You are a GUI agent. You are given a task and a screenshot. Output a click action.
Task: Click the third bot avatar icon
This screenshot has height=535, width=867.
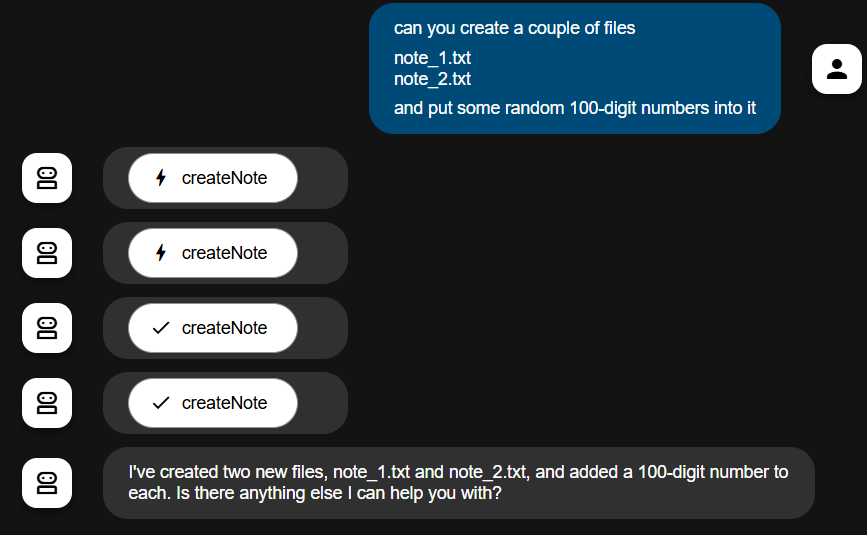tap(47, 328)
